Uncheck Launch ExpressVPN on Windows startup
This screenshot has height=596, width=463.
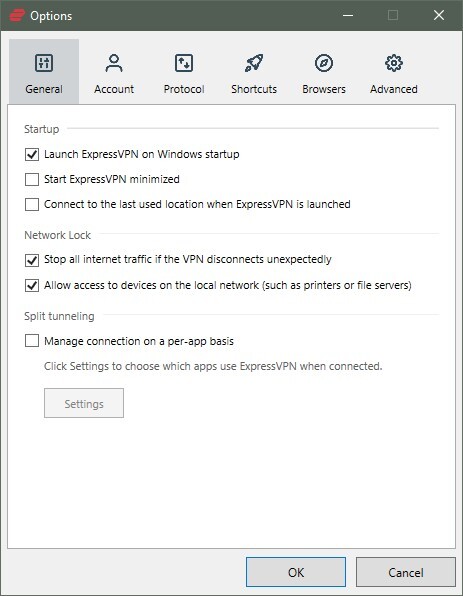click(x=32, y=154)
